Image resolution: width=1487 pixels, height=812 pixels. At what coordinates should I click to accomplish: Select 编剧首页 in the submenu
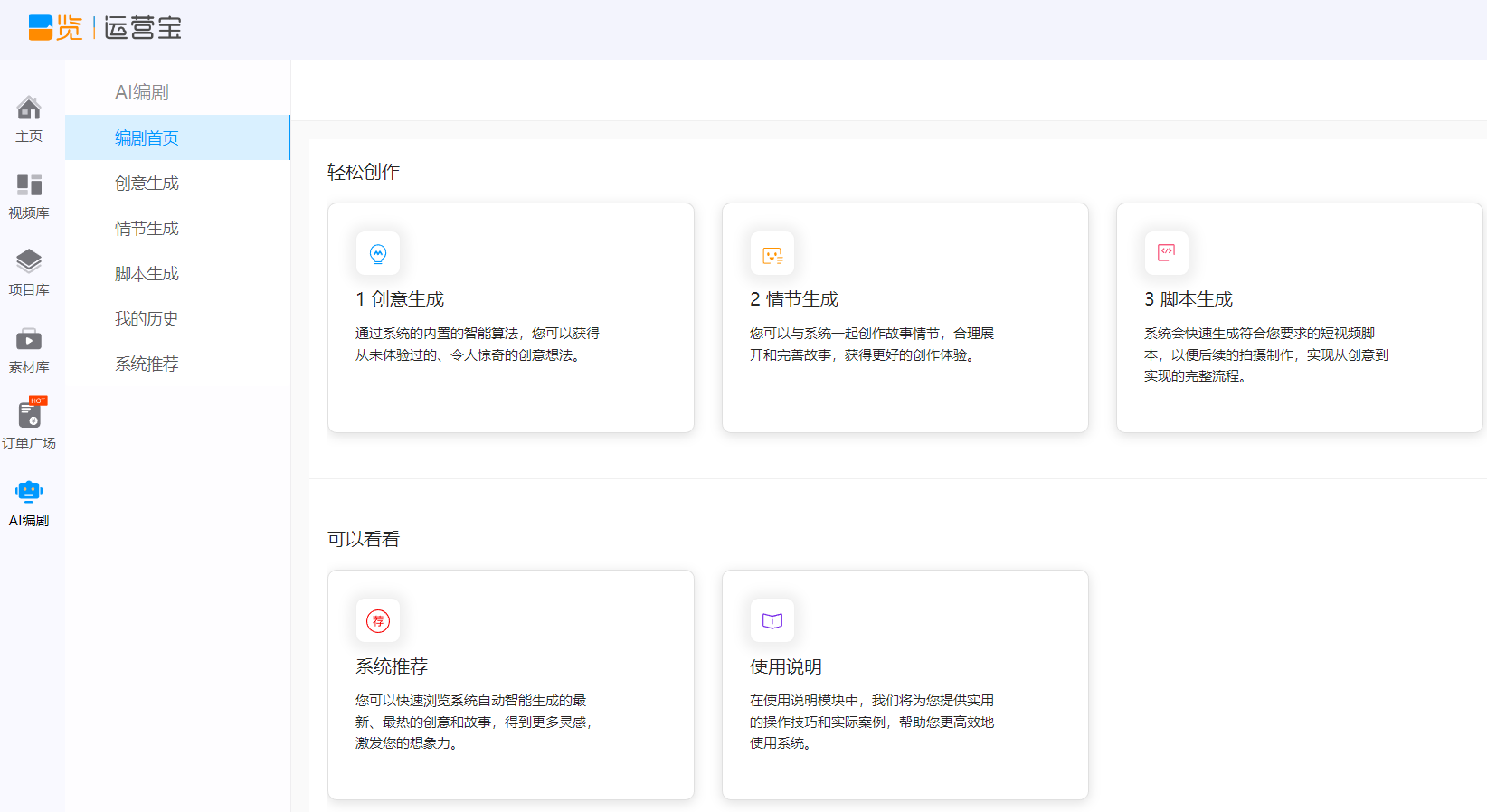pyautogui.click(x=147, y=138)
